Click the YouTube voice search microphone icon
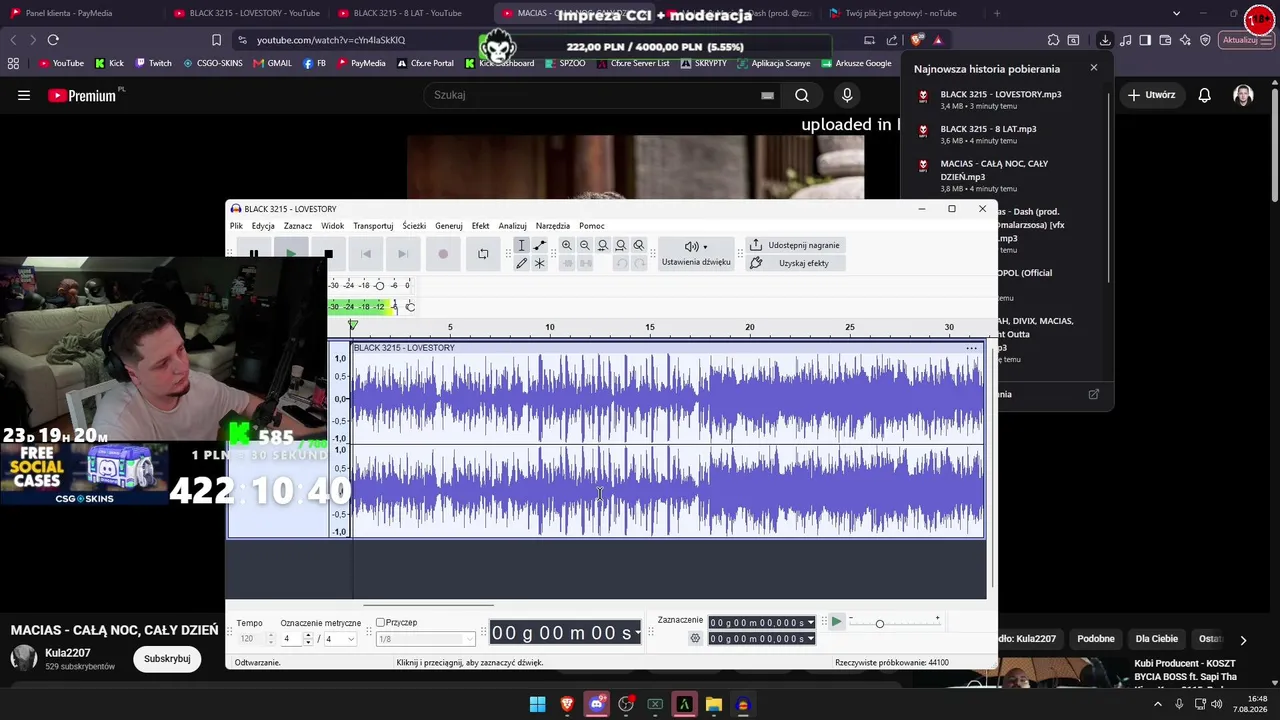This screenshot has height=720, width=1280. [847, 95]
